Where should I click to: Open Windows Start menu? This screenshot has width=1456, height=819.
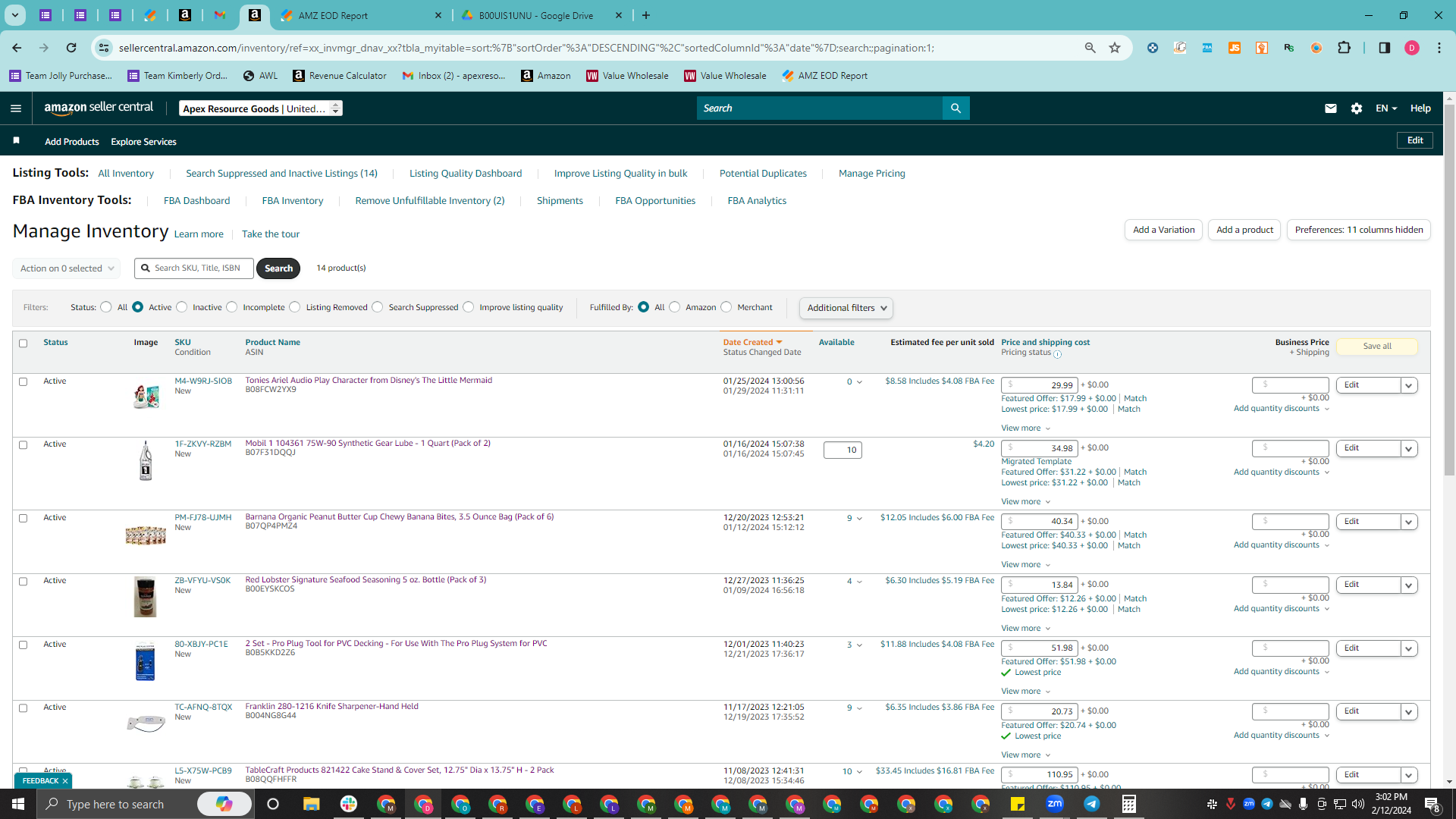(x=18, y=804)
